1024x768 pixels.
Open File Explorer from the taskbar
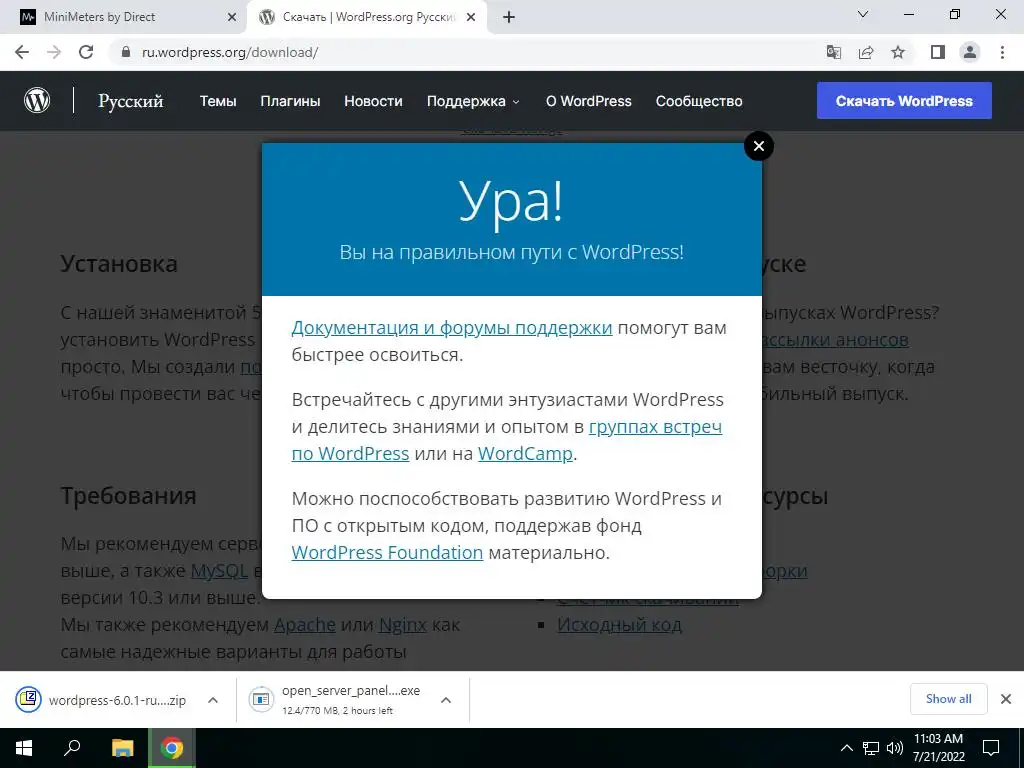click(122, 748)
